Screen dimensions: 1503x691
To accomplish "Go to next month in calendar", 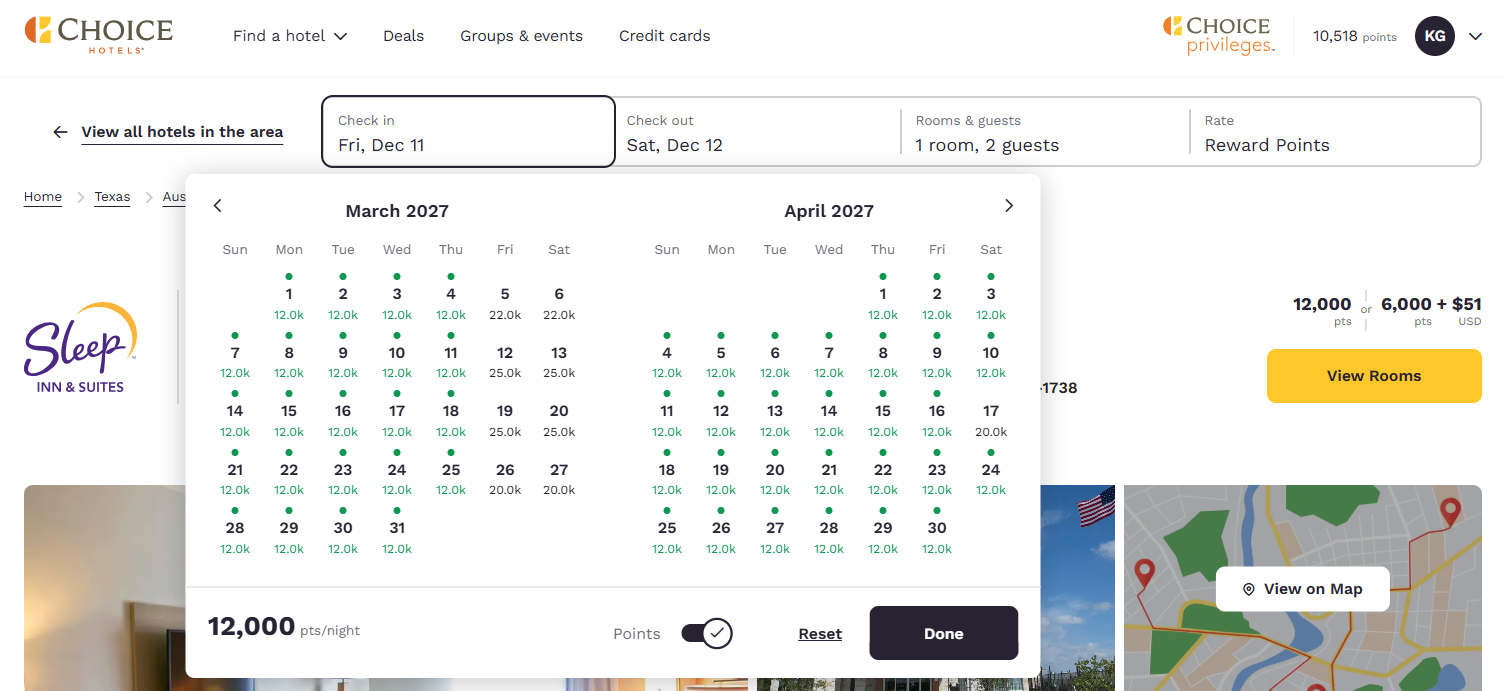I will tap(1009, 205).
